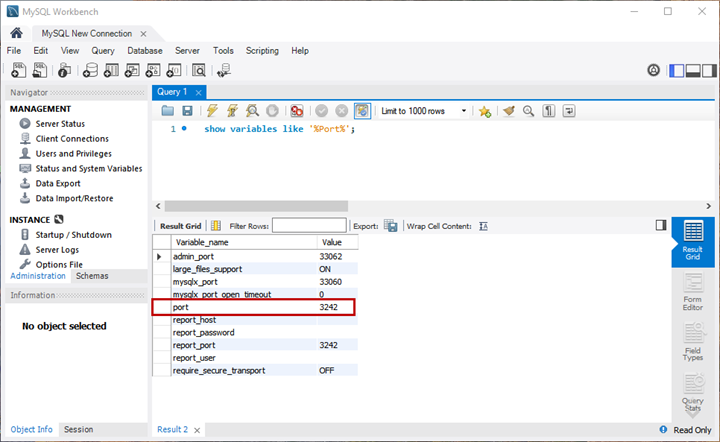Open preferences gear icon at top right
720x442 pixels.
(653, 70)
